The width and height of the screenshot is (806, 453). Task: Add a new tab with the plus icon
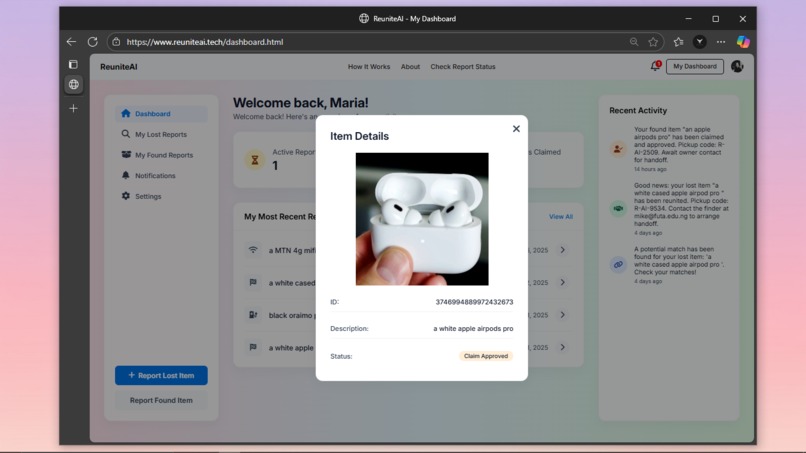pos(74,108)
